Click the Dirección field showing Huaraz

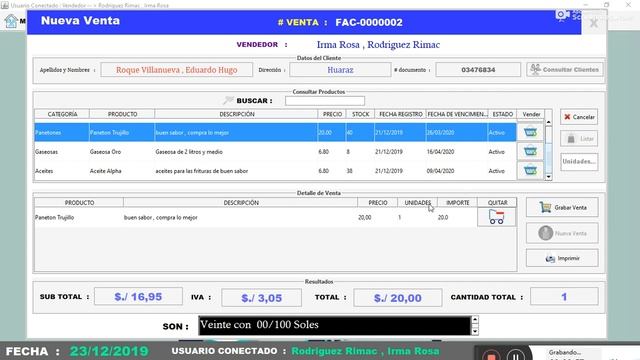(x=340, y=70)
